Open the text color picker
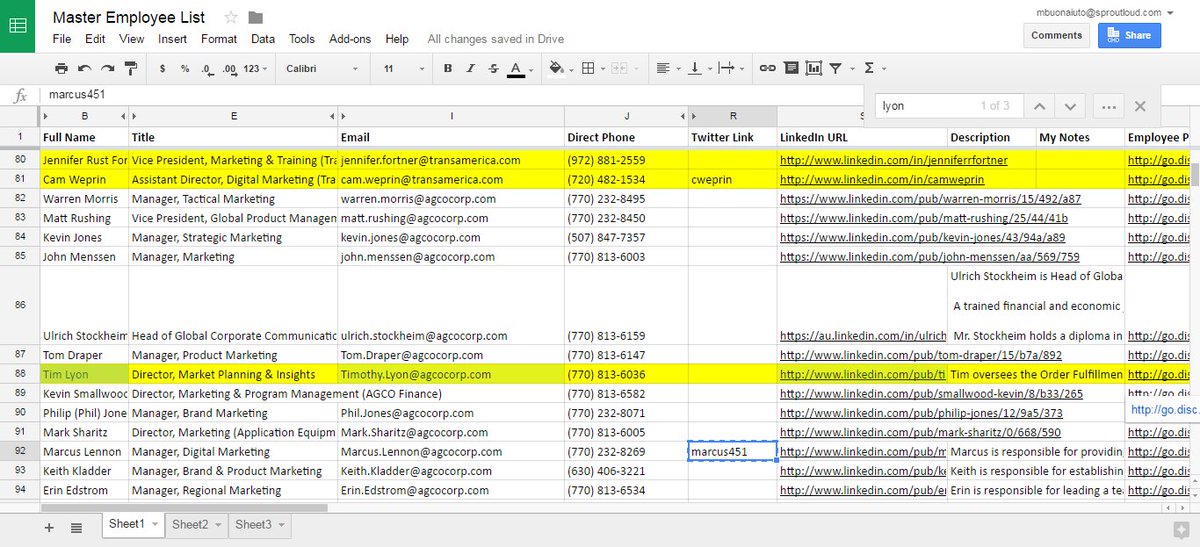The image size is (1200, 547). [518, 69]
